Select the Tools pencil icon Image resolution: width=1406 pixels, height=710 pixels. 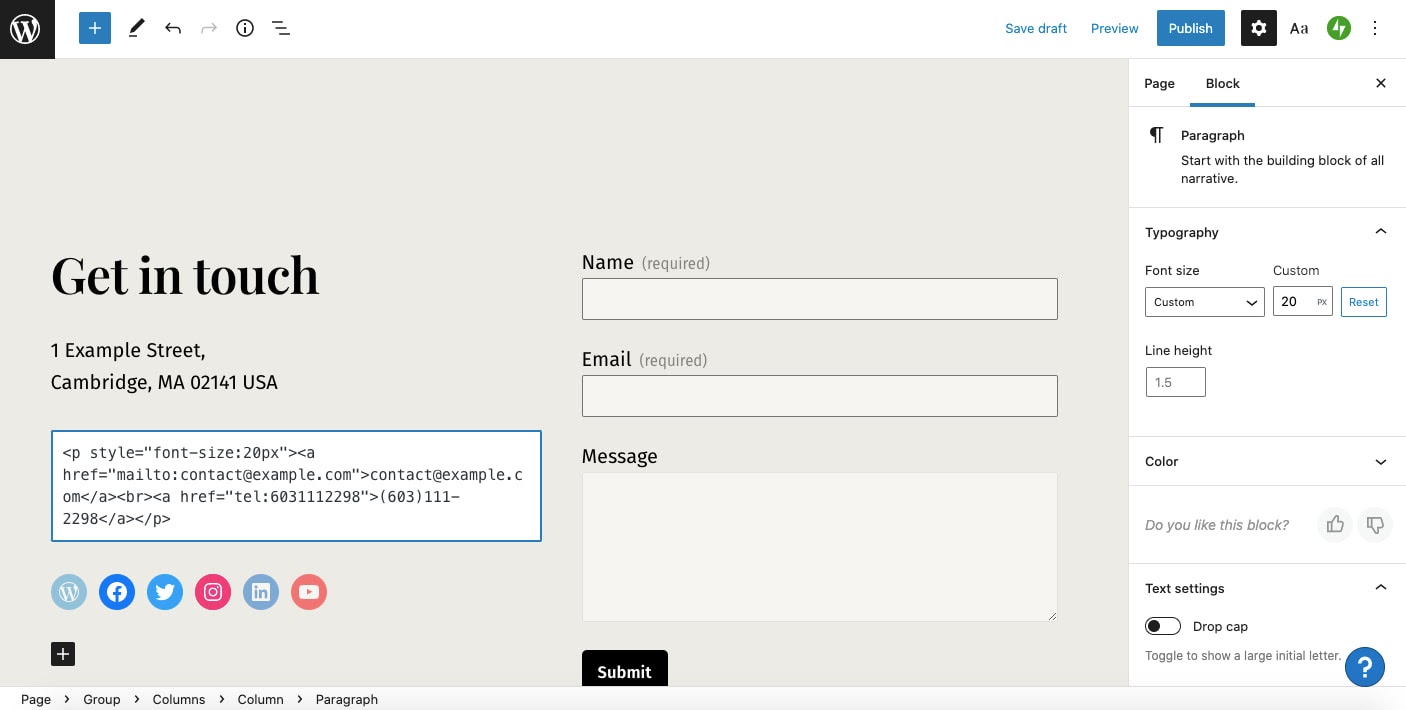click(x=137, y=28)
